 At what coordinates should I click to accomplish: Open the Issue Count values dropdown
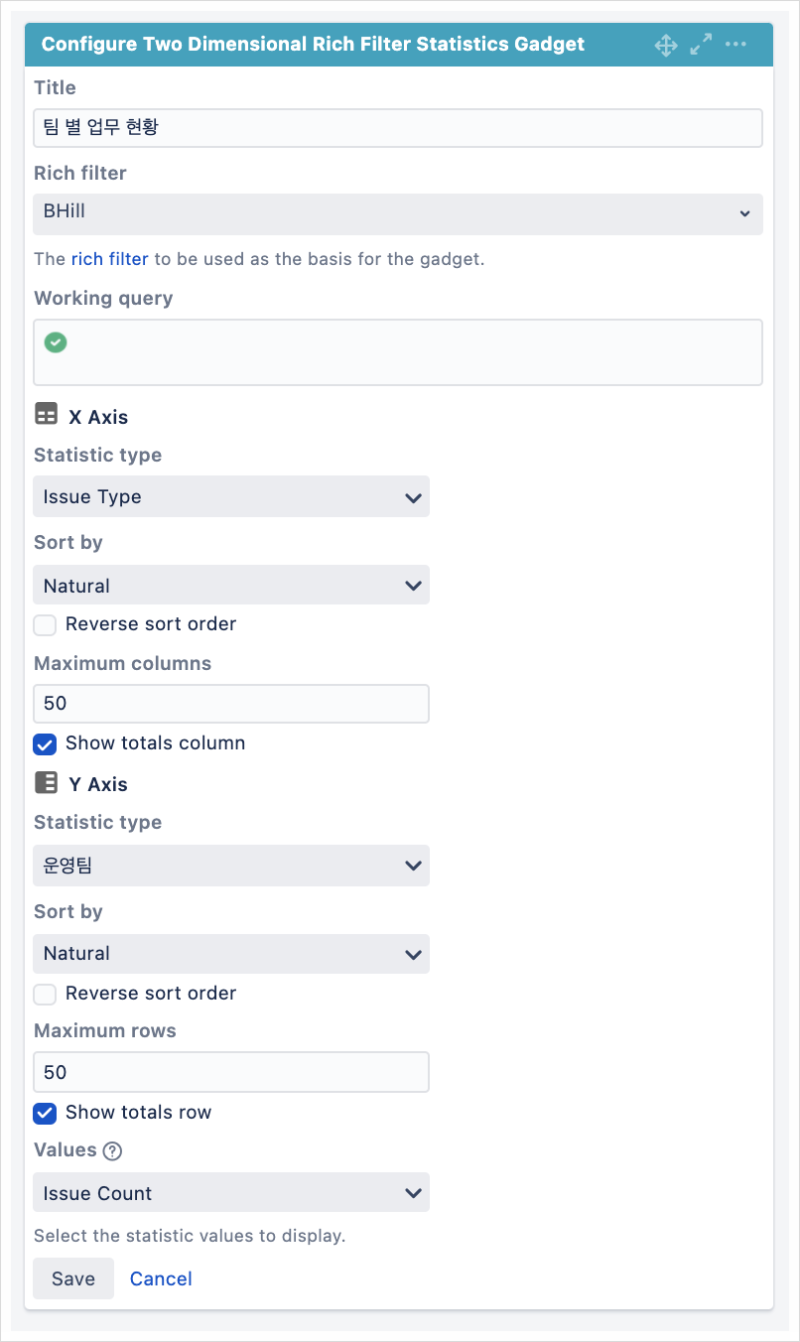pyautogui.click(x=231, y=1192)
